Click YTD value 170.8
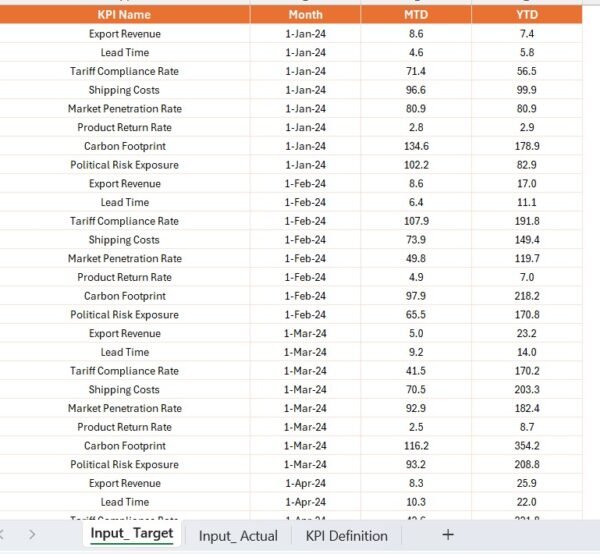 tap(527, 315)
